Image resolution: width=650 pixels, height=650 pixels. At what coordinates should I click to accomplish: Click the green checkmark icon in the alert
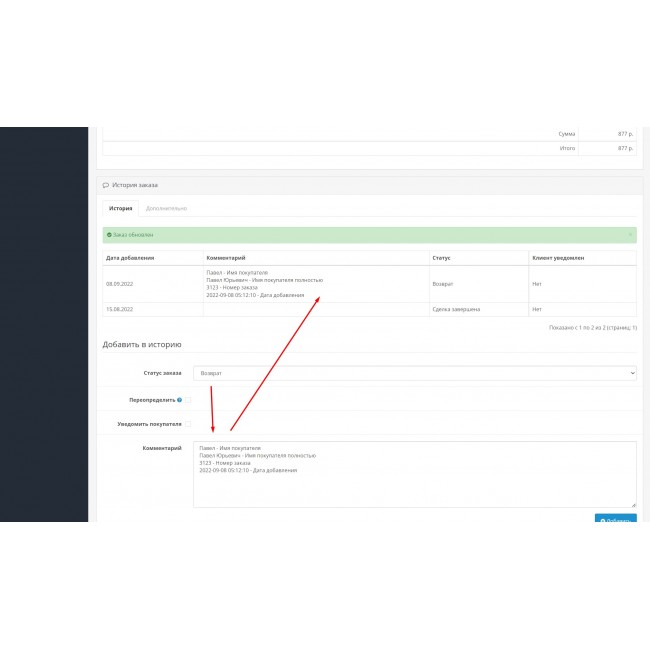point(109,235)
